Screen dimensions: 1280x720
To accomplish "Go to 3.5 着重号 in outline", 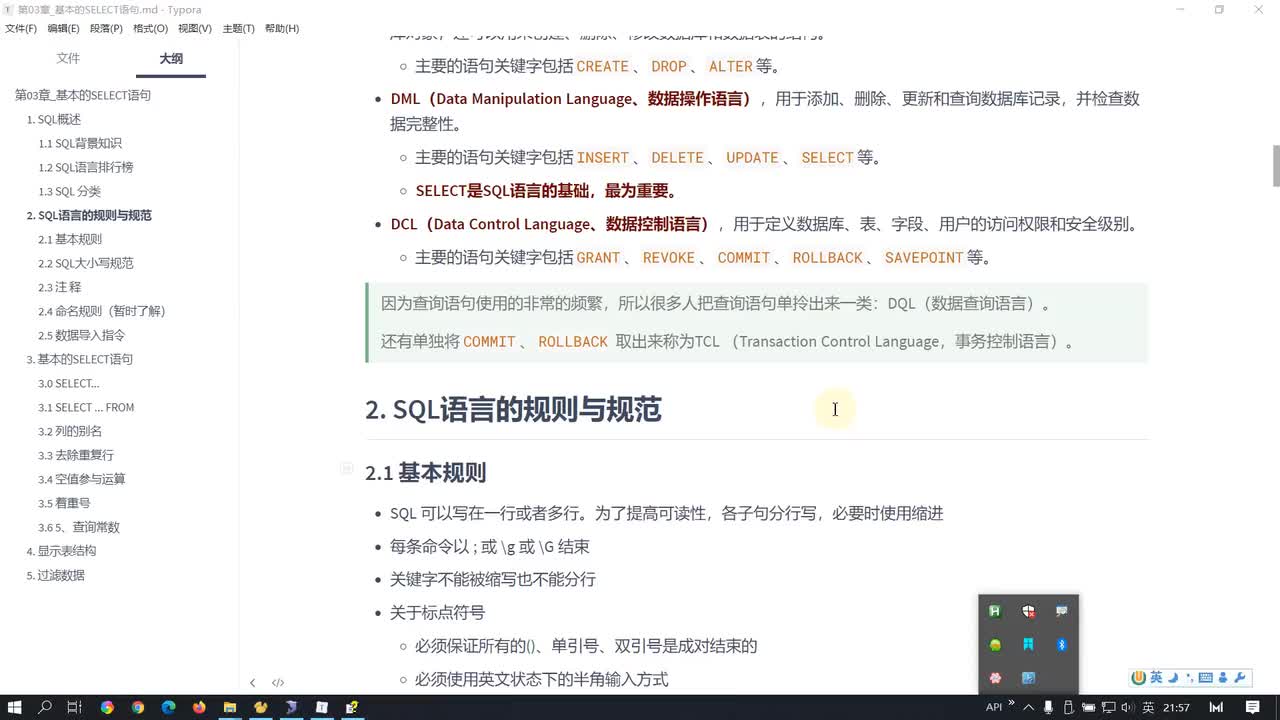I will 64,503.
